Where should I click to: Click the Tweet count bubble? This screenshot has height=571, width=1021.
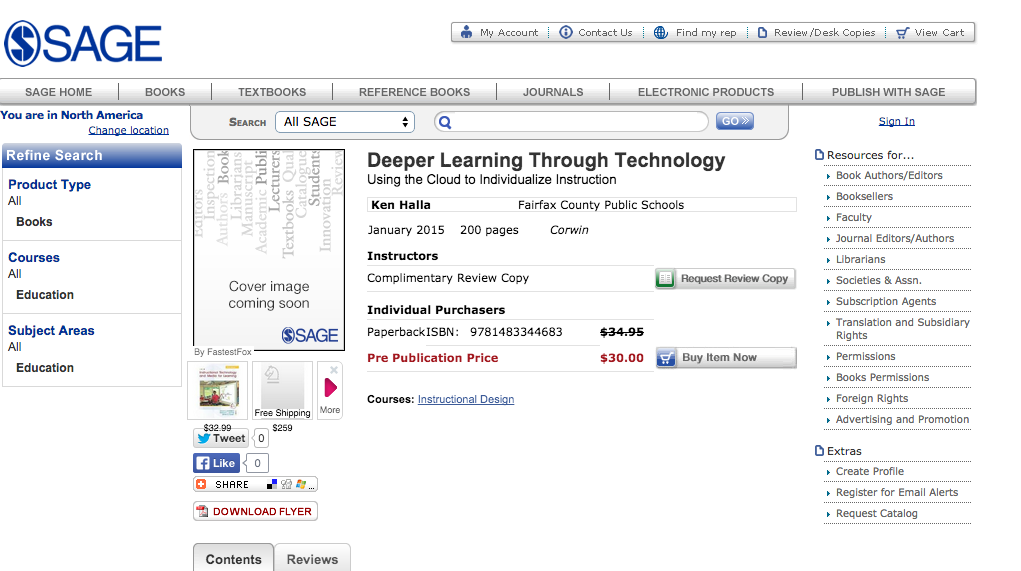coord(260,438)
